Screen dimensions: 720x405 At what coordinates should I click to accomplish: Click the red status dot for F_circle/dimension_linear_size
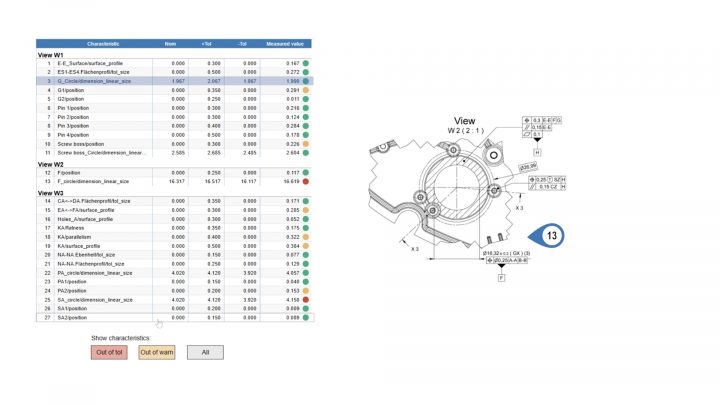306,182
